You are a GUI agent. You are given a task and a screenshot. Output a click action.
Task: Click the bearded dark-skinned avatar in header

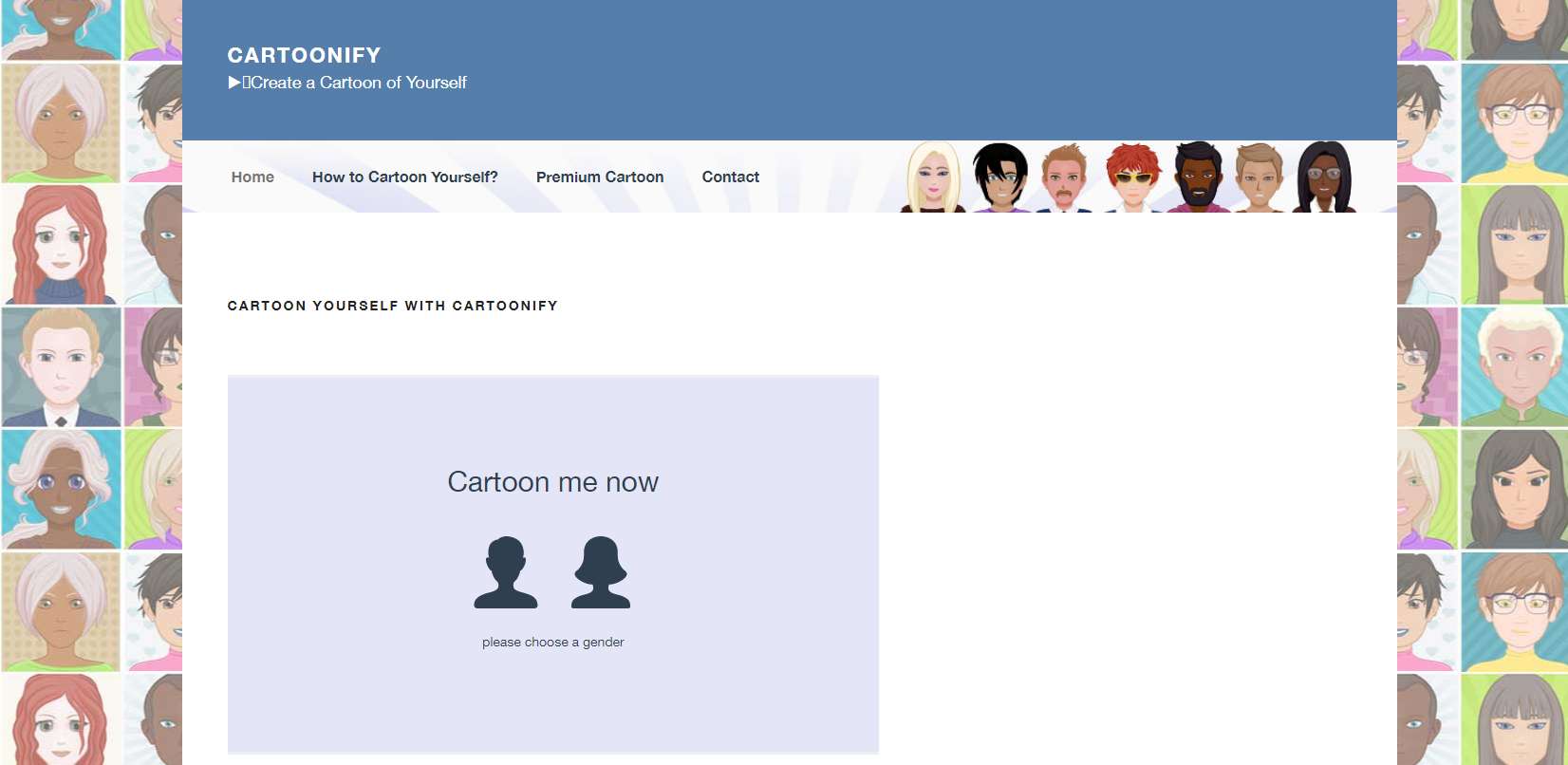1198,177
